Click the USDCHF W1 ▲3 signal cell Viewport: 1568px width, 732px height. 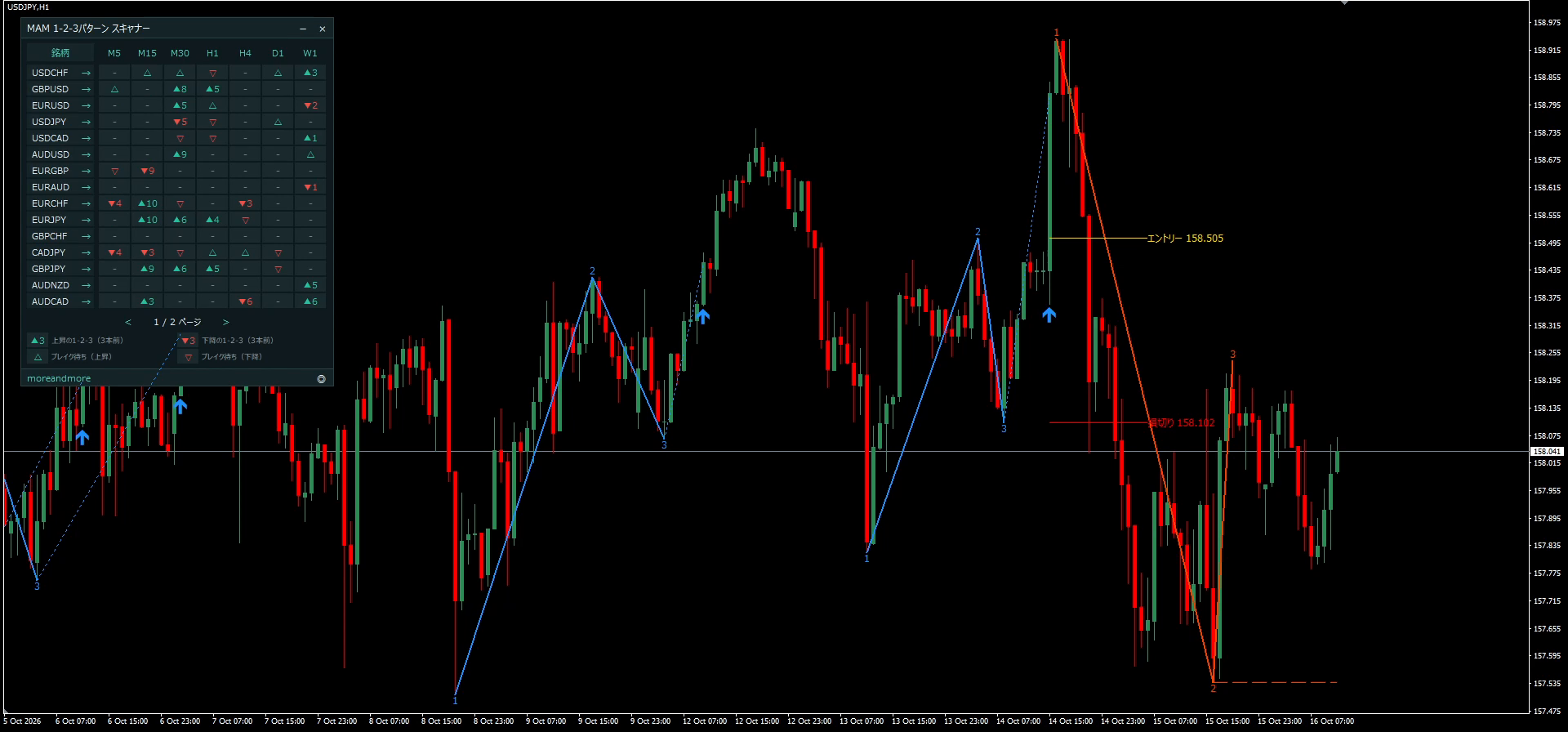pyautogui.click(x=310, y=73)
